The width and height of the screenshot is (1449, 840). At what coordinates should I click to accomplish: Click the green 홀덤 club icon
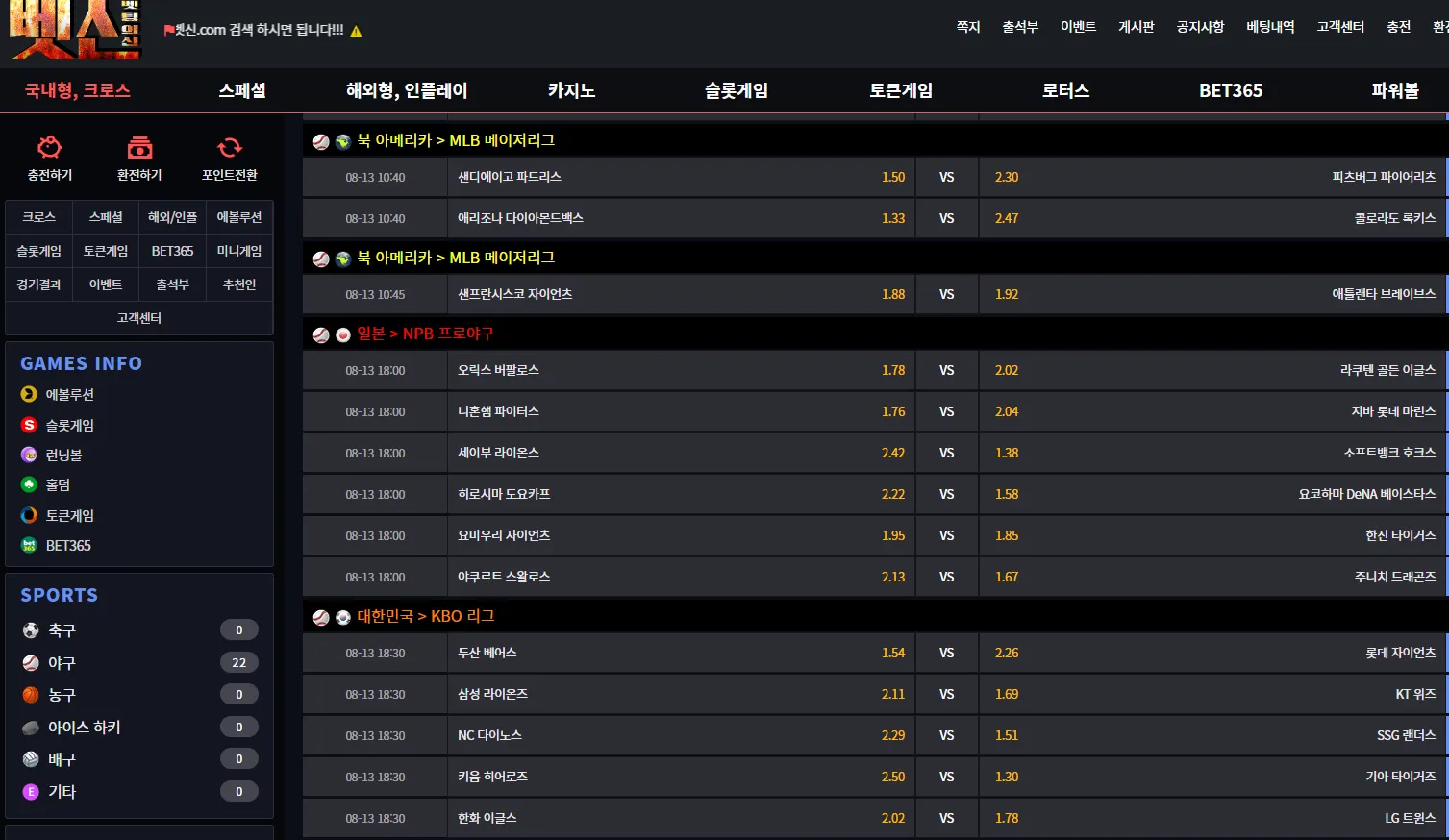coord(29,484)
